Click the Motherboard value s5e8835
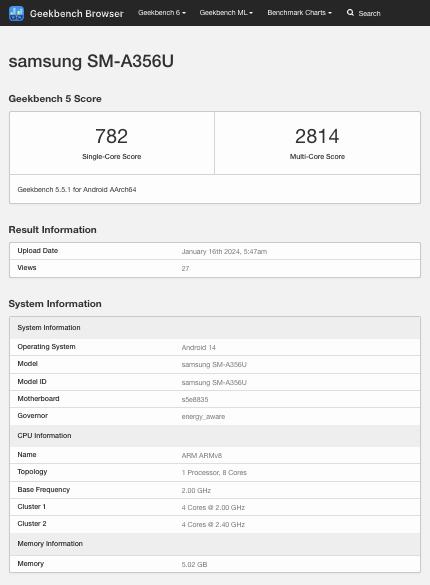Viewport: 430px width, 585px height. [195, 400]
